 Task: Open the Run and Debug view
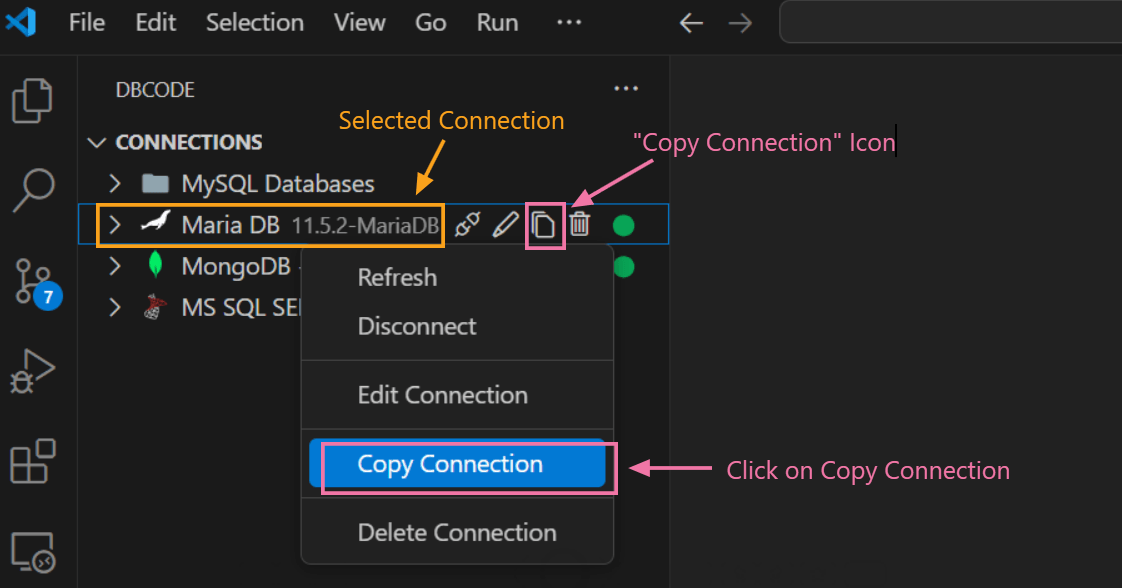(32, 371)
